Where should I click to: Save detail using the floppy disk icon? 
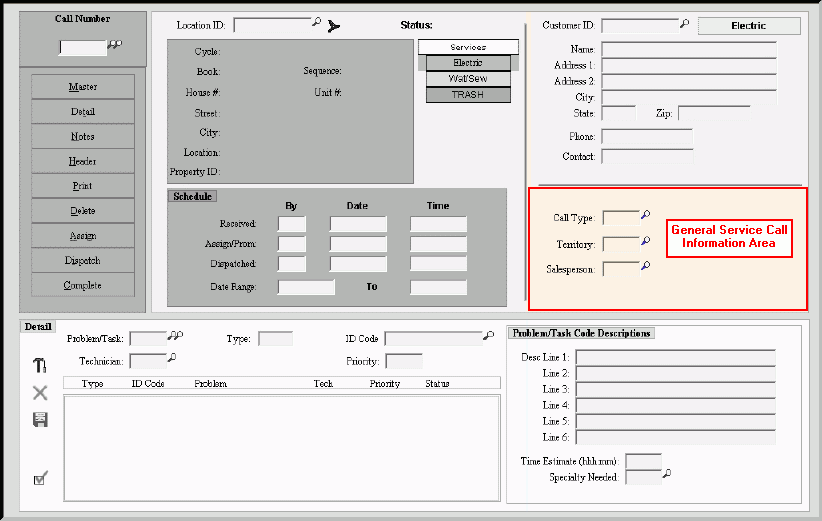[x=40, y=420]
